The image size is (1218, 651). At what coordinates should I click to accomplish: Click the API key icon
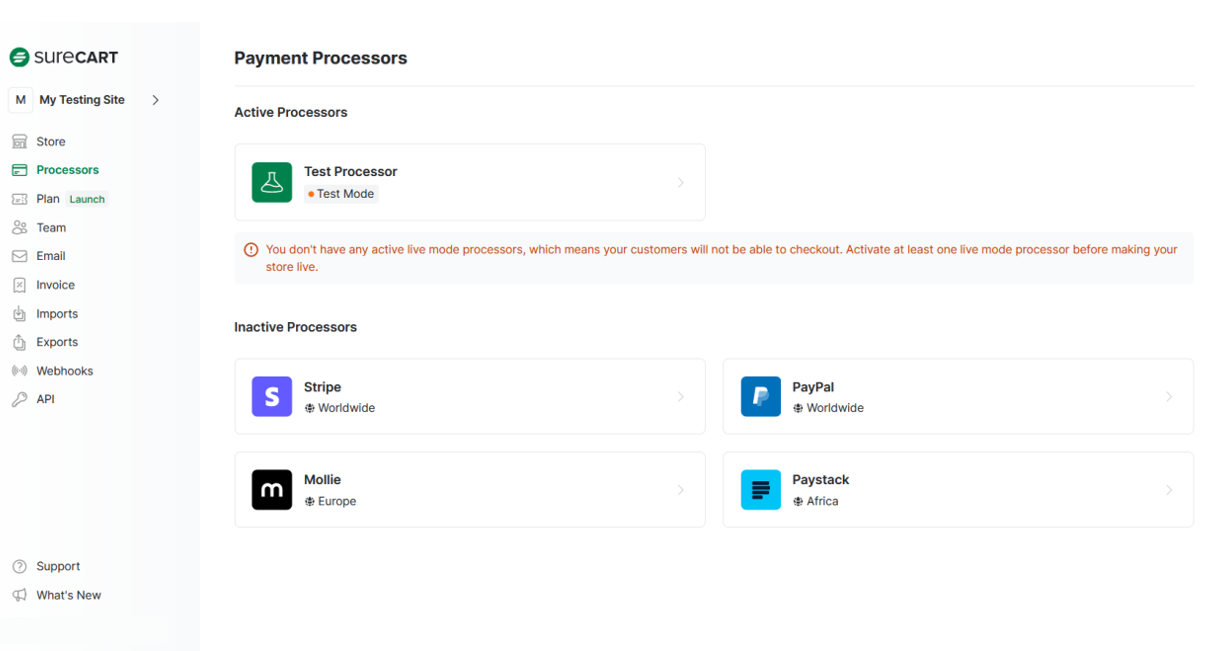(x=19, y=399)
